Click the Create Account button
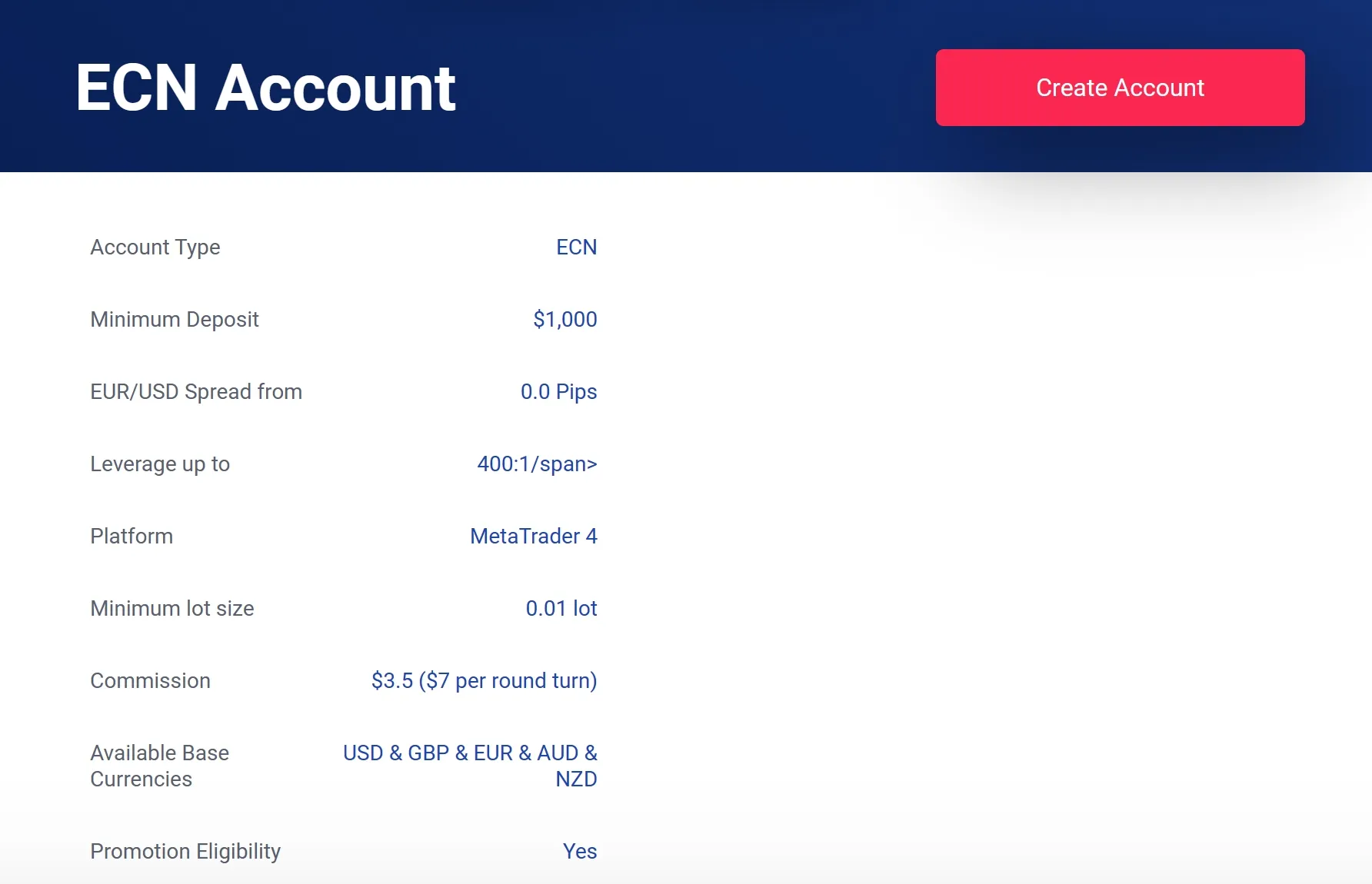 pos(1120,88)
